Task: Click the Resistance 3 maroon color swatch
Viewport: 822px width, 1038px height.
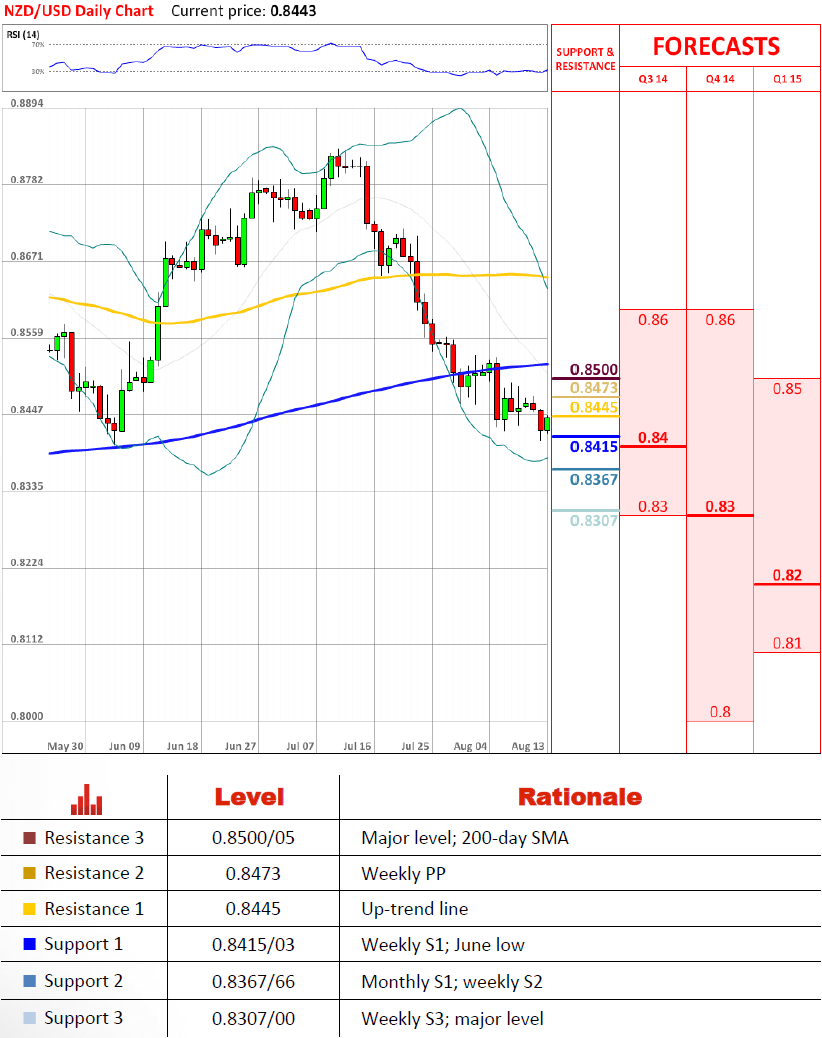Action: [29, 838]
